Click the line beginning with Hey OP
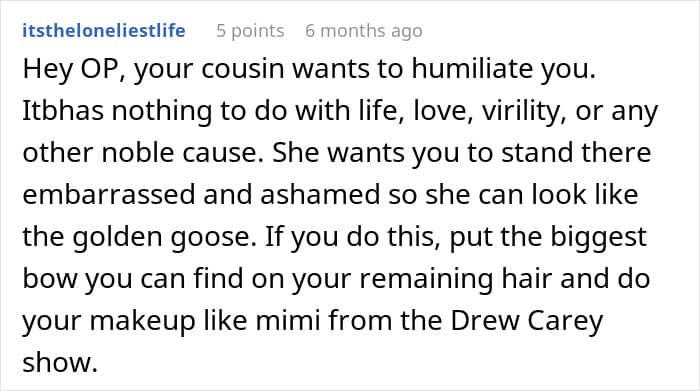Screen dimensions: 700x391 pyautogui.click(x=309, y=69)
